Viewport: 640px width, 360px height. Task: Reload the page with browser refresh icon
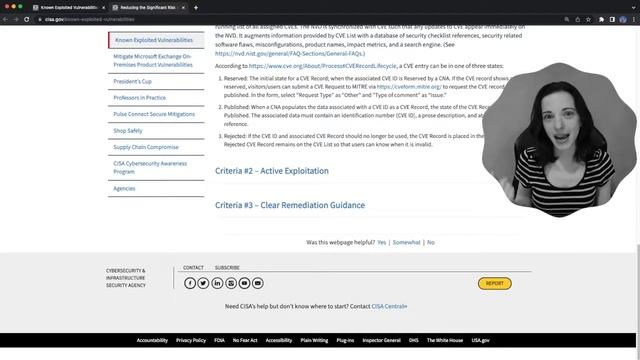[x=27, y=19]
